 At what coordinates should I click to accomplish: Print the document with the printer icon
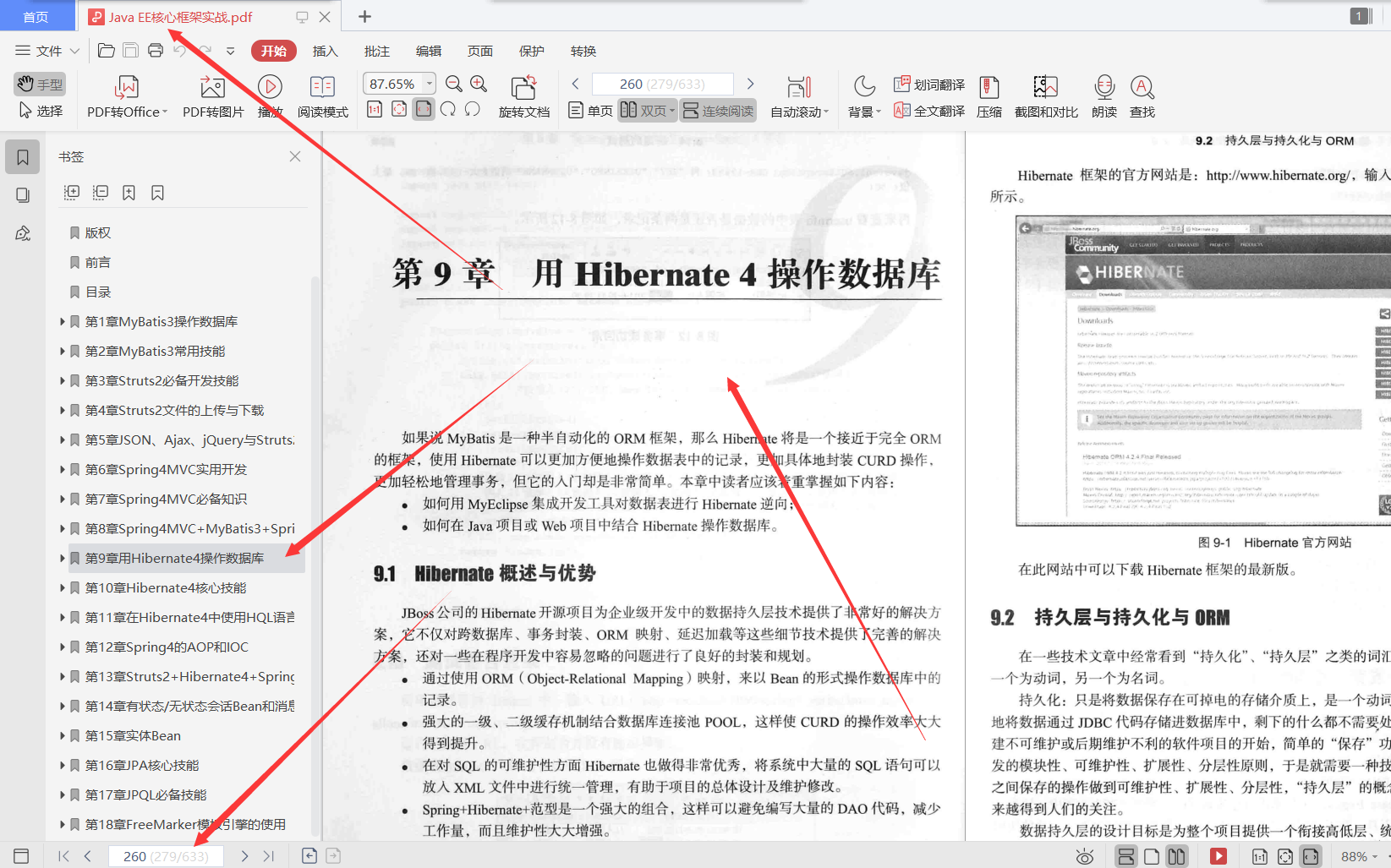156,51
